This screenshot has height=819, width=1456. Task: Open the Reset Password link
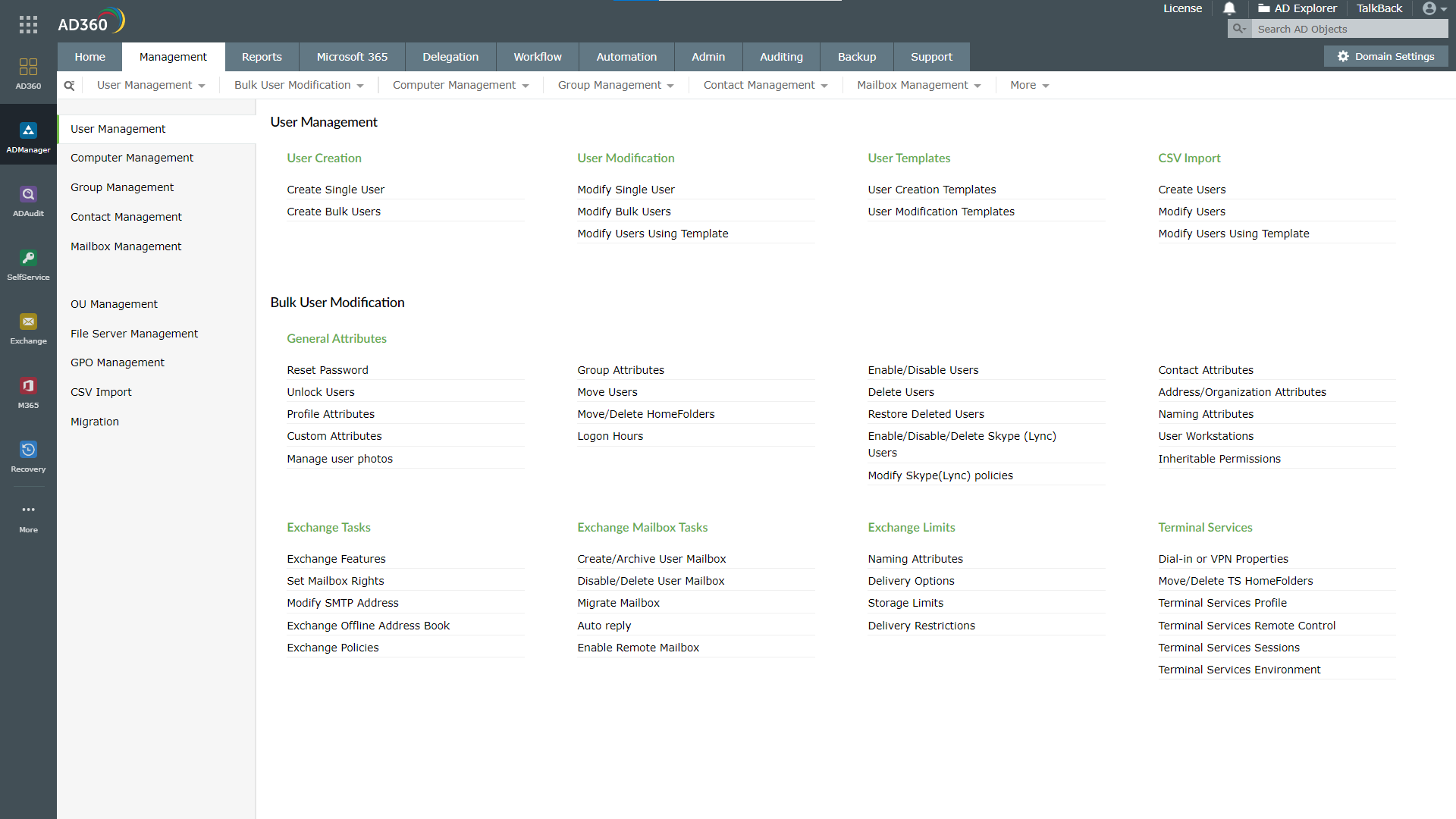(x=327, y=370)
